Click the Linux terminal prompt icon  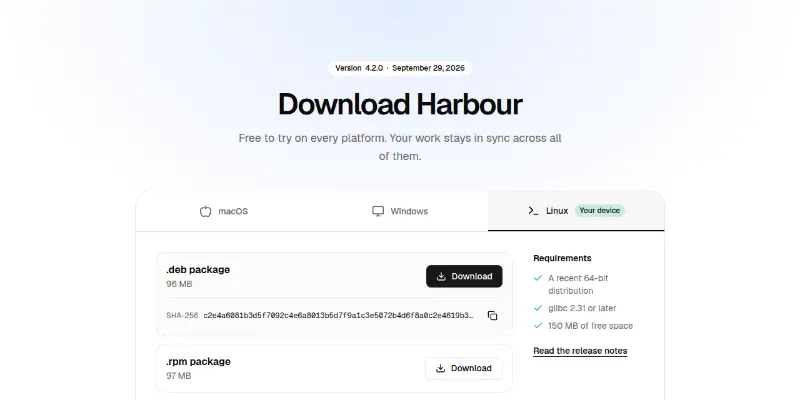(x=533, y=211)
